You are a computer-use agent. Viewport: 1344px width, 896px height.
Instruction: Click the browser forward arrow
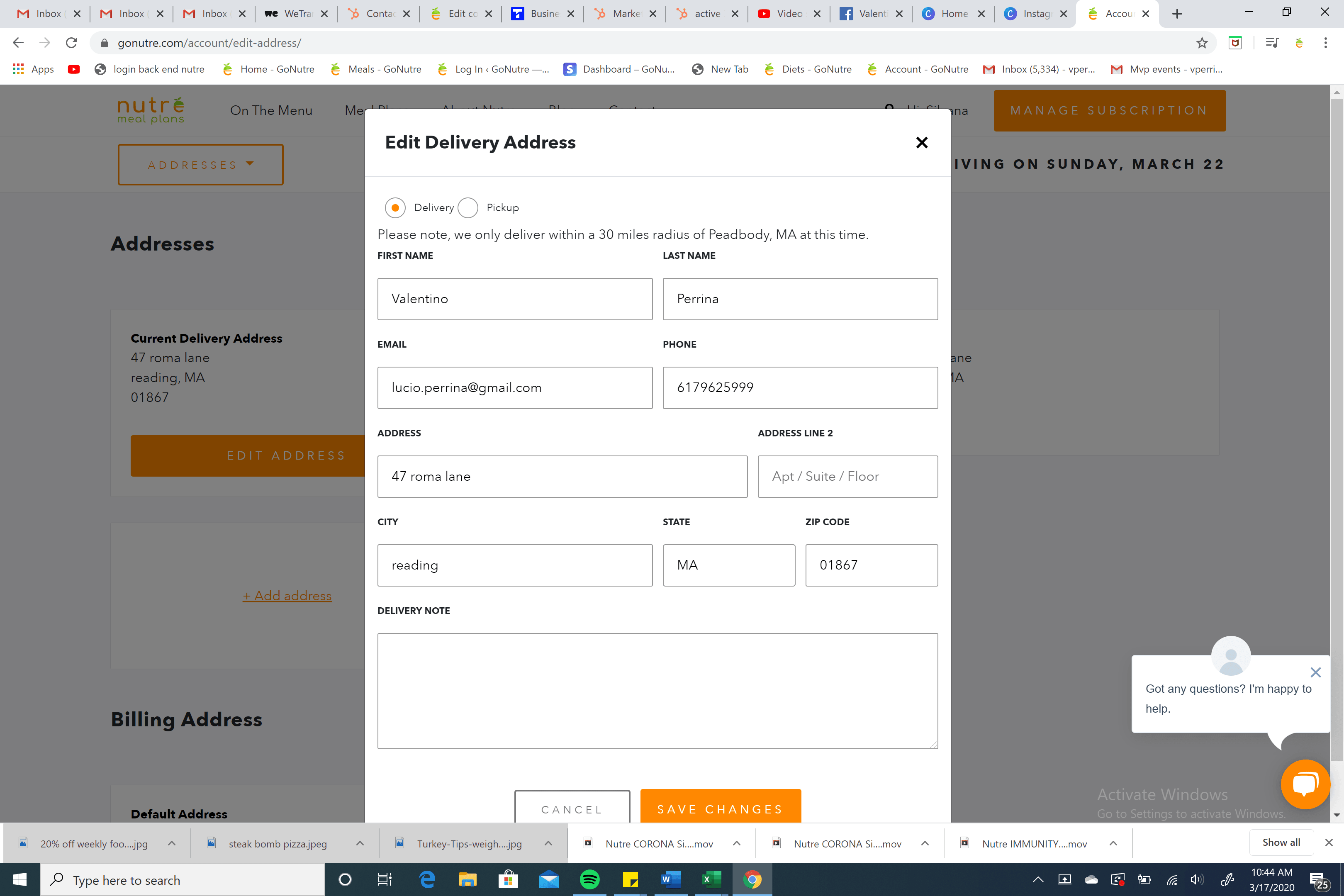point(44,43)
